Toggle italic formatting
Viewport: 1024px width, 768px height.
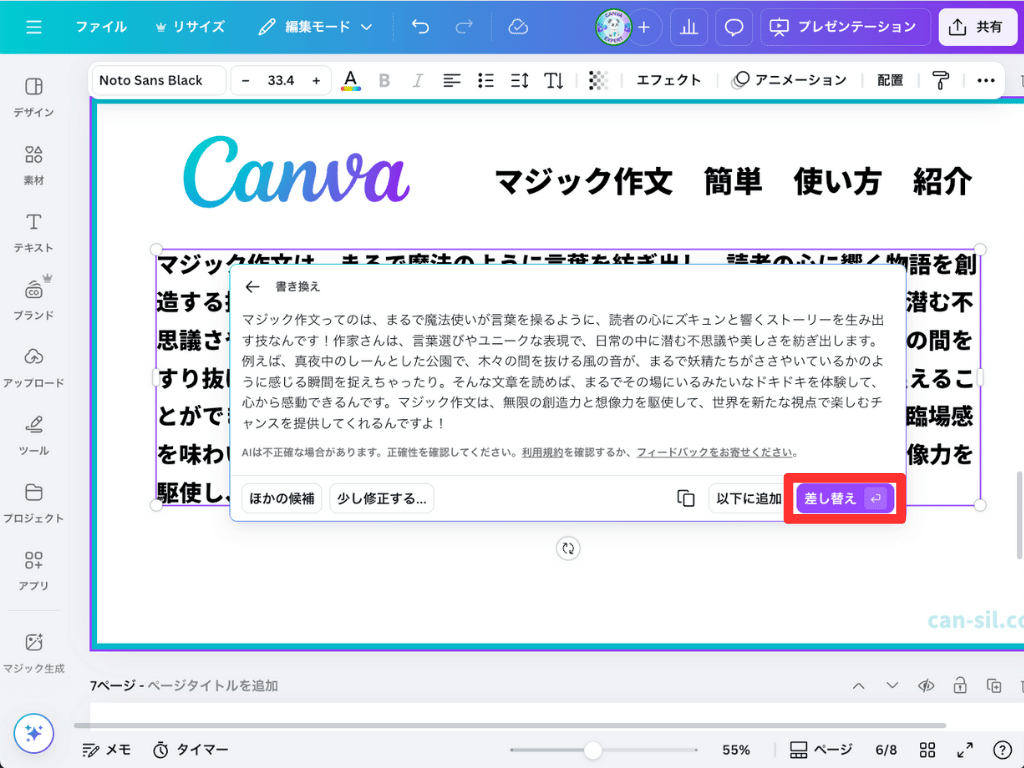(x=417, y=80)
